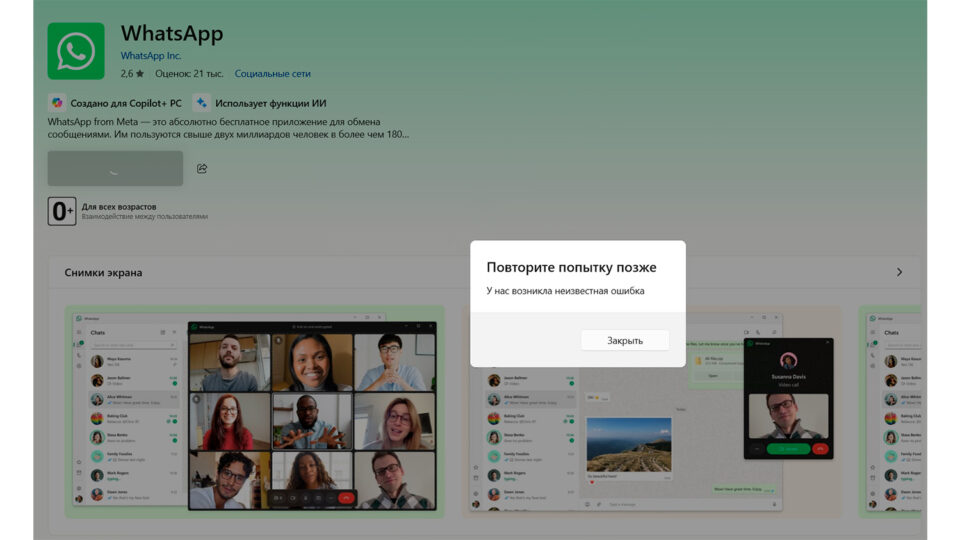Screen dimensions: 960x540
Task: Click the Использует функции ИИ label
Action: (x=271, y=103)
